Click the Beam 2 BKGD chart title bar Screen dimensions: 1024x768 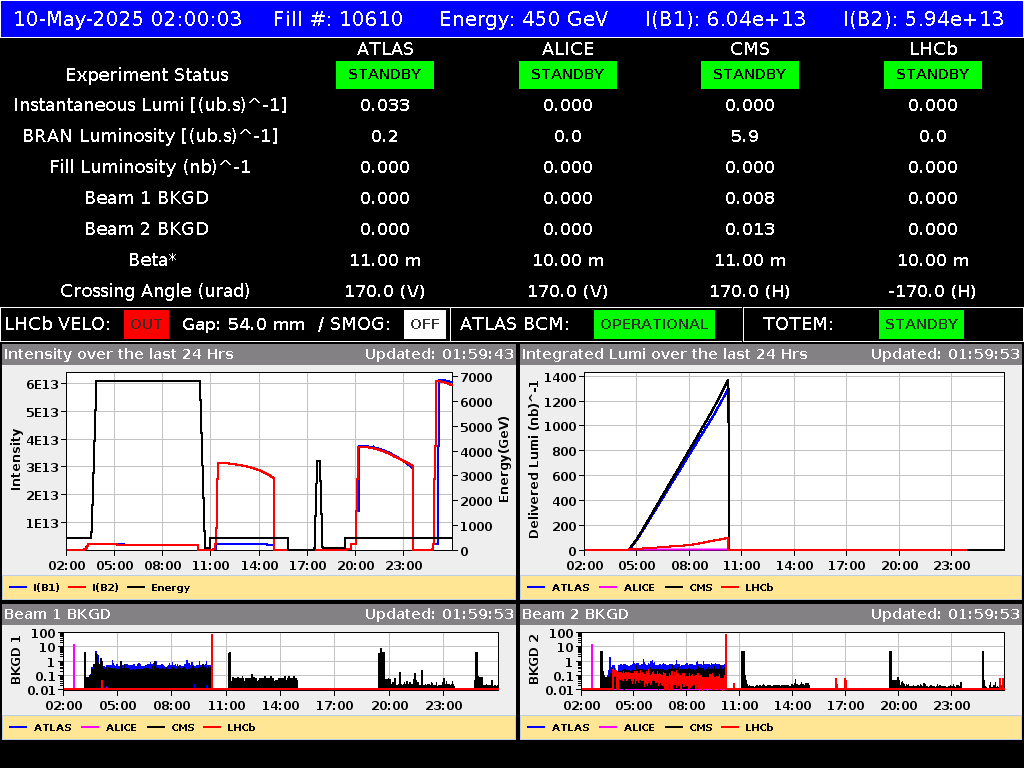tap(771, 615)
